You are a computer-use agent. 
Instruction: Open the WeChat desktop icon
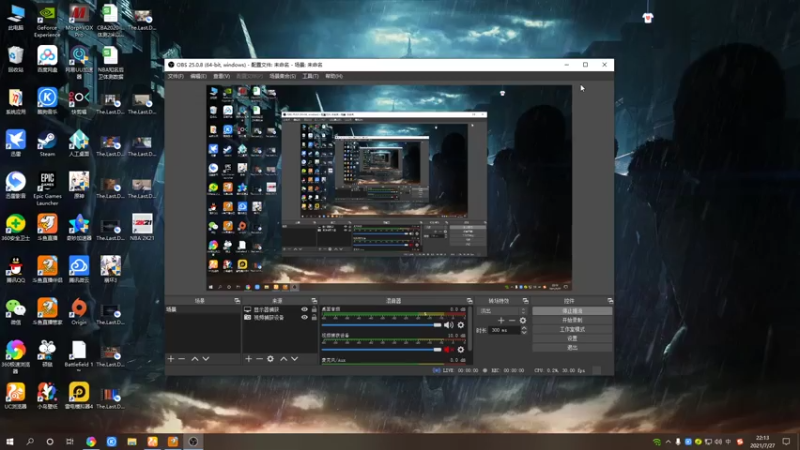point(16,312)
